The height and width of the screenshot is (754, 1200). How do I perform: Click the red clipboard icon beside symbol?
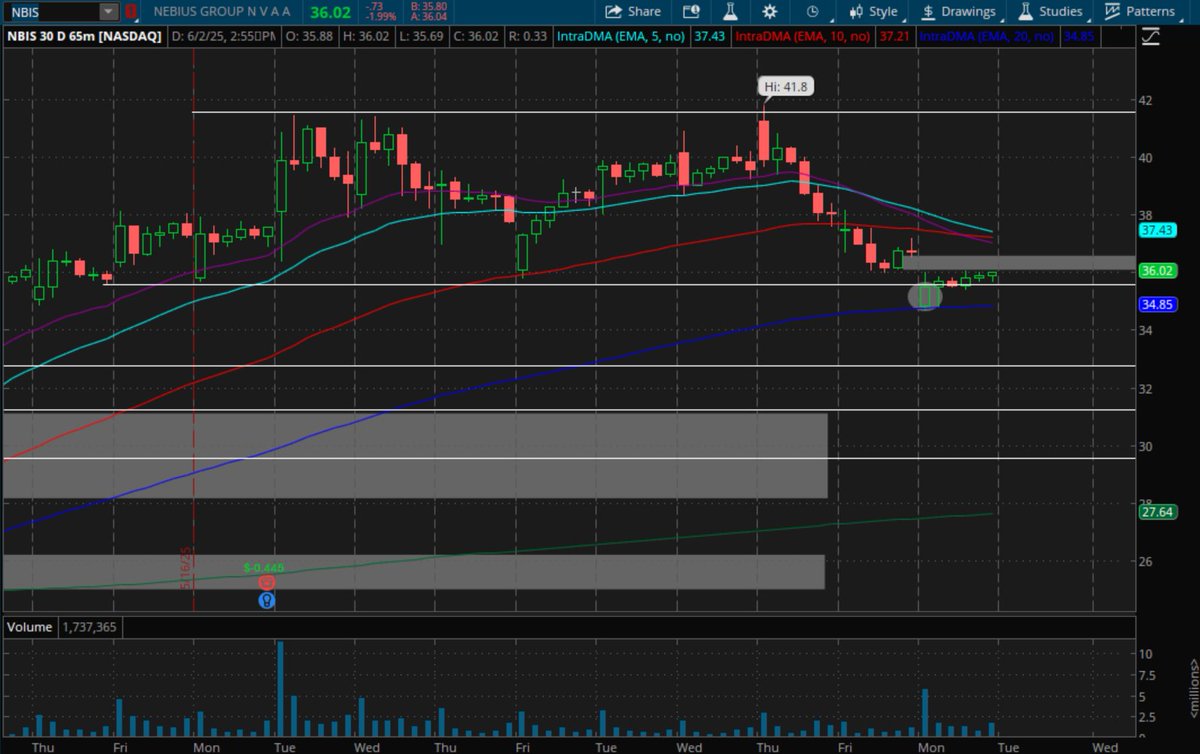[130, 11]
